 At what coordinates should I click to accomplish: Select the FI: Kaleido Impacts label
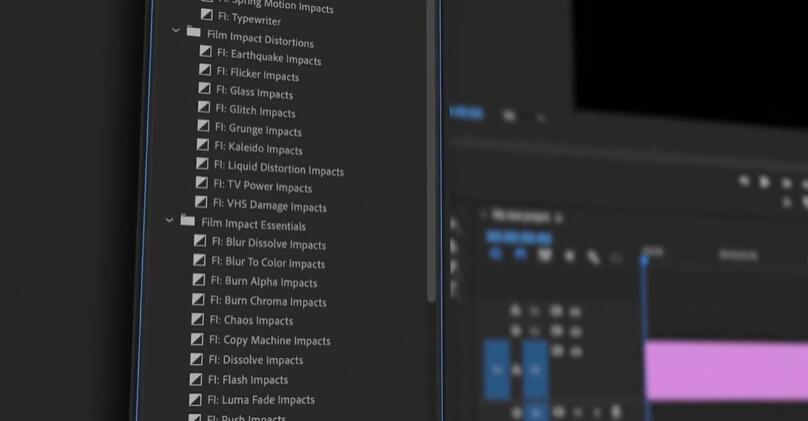coord(258,149)
